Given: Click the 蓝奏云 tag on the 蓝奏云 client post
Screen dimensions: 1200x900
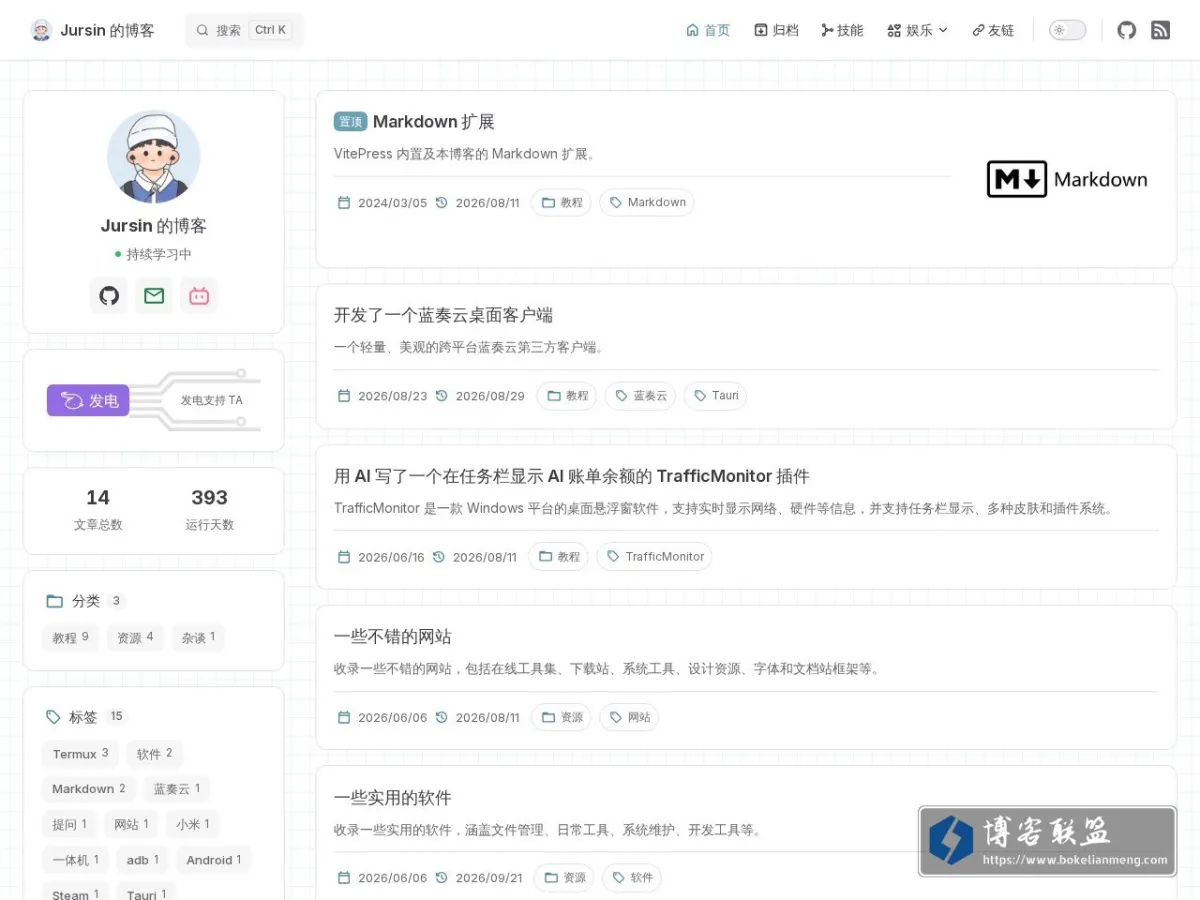Looking at the screenshot, I should pyautogui.click(x=640, y=395).
